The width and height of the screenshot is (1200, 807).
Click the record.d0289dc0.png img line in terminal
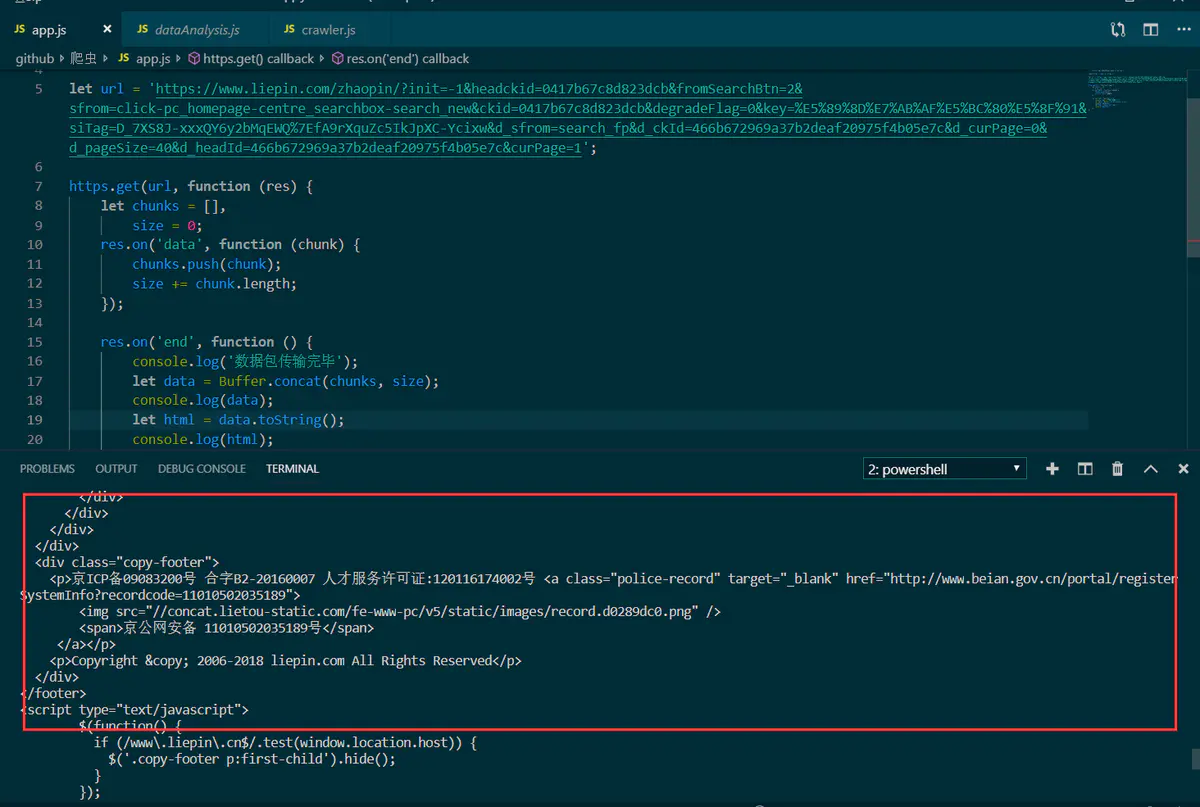(400, 612)
